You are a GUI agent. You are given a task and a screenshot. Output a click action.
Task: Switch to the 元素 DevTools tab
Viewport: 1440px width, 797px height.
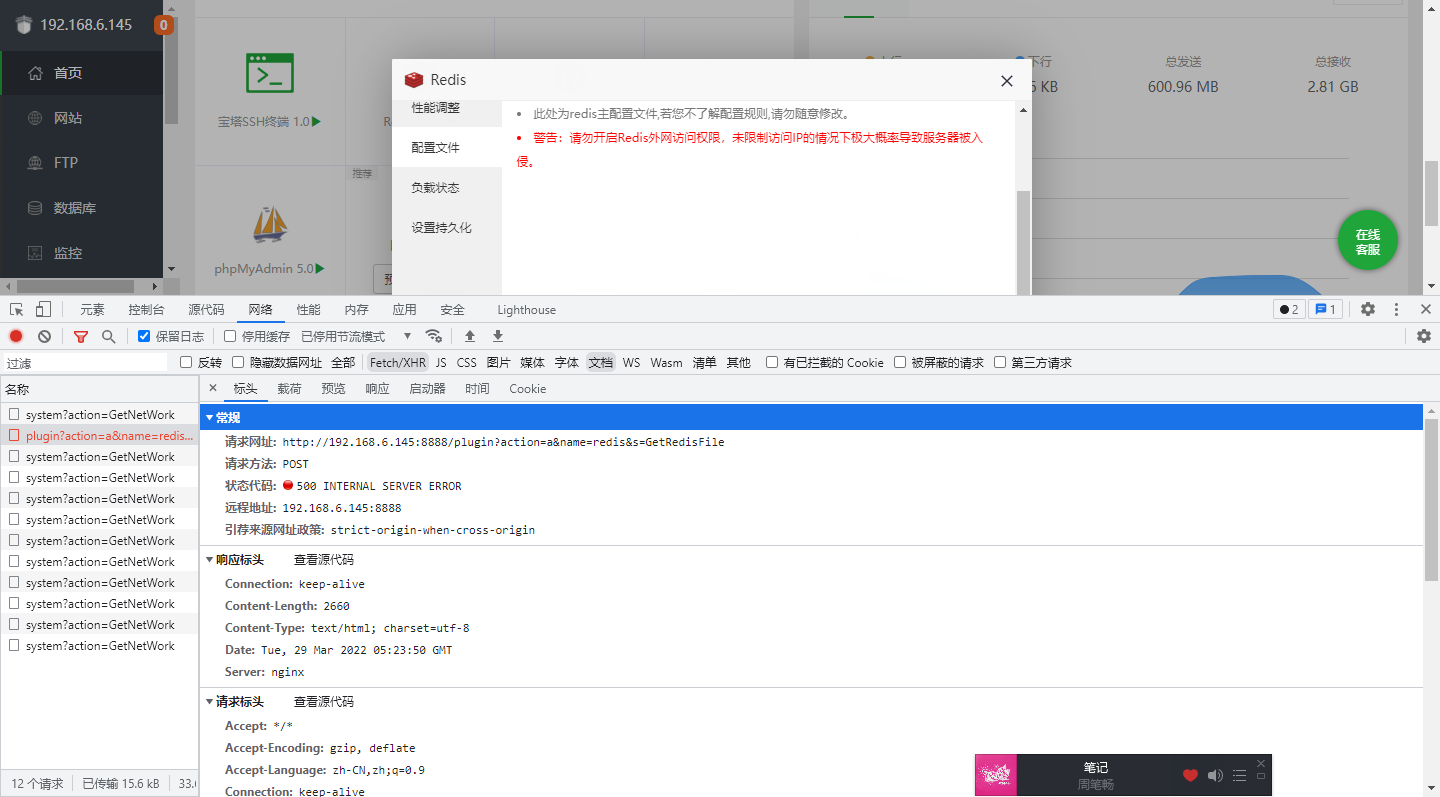click(92, 310)
